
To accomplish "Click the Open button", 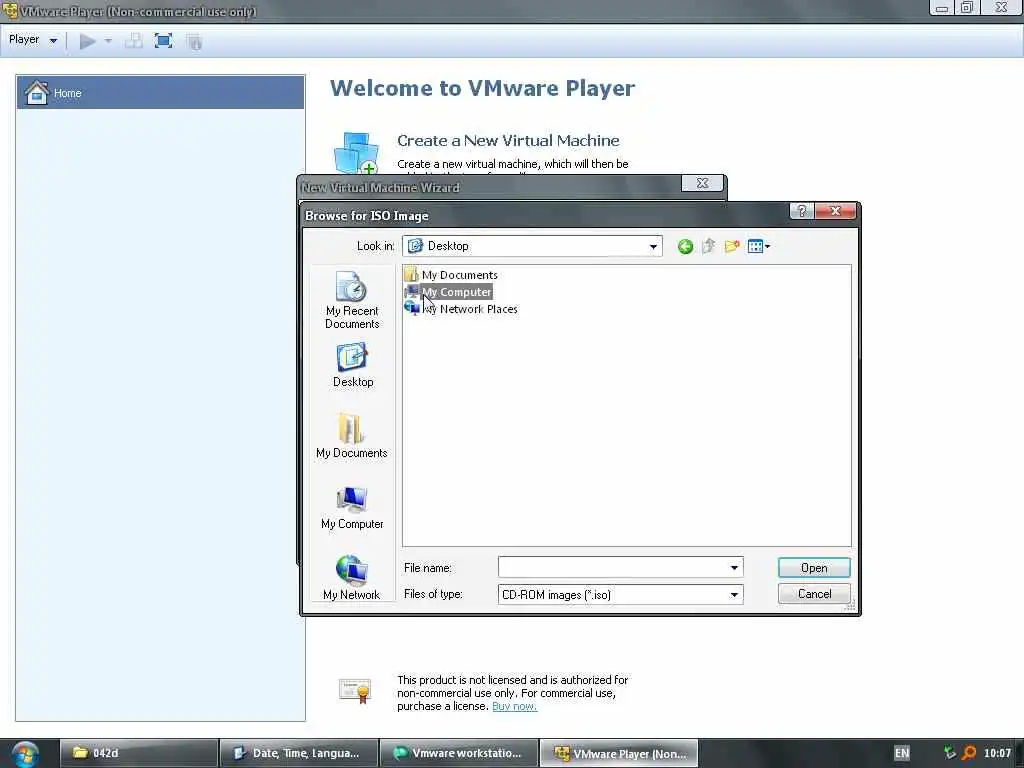I will (x=814, y=568).
